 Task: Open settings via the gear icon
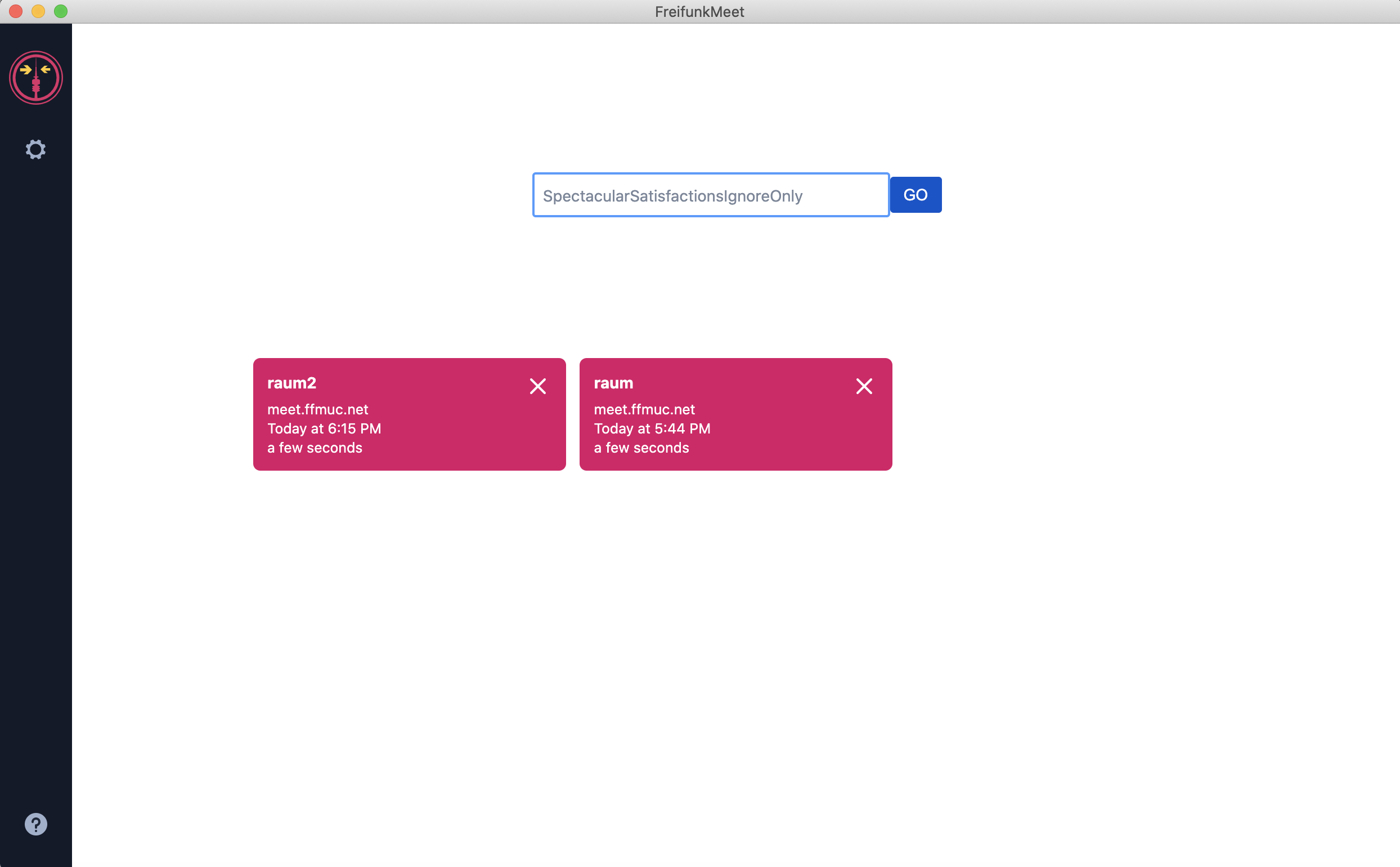point(35,150)
